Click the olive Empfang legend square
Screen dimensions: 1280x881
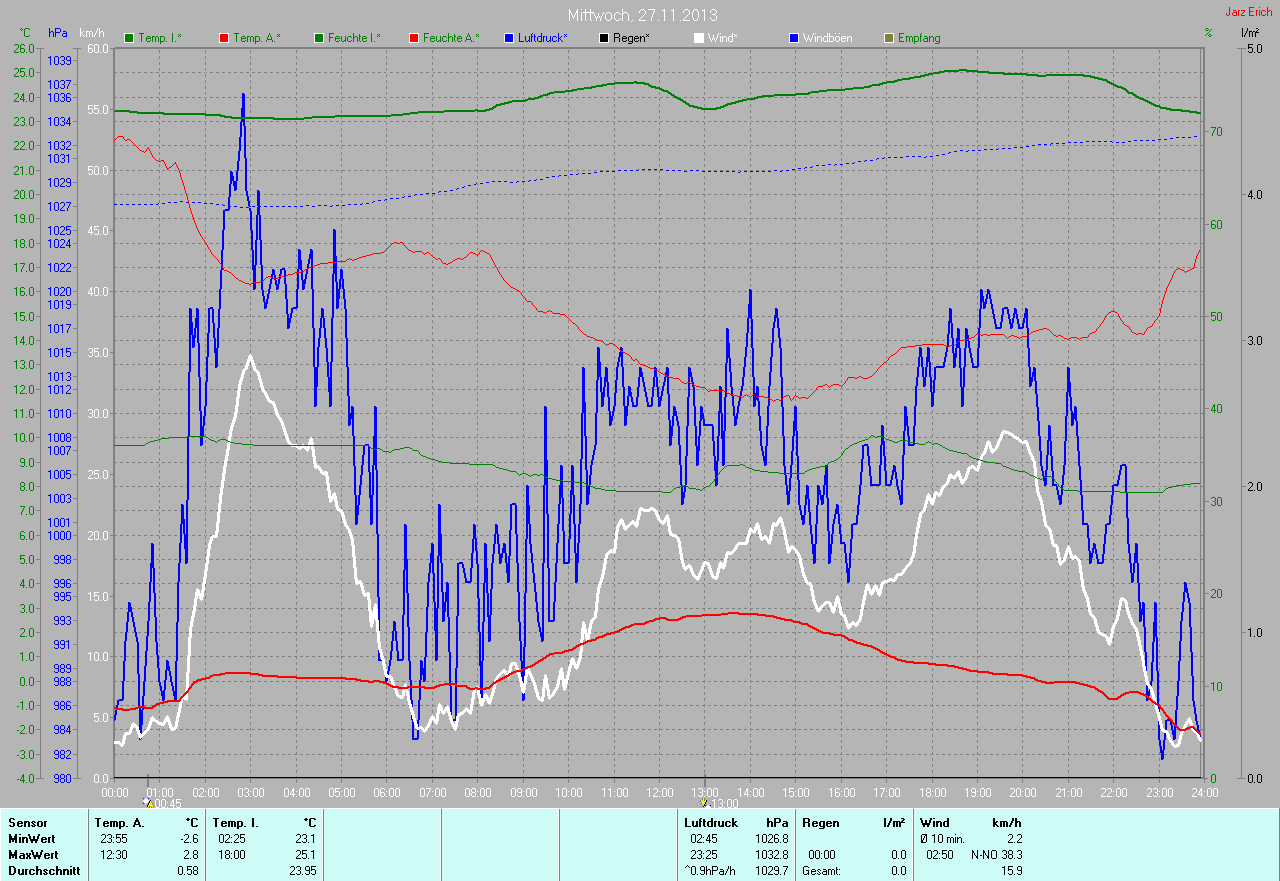[x=889, y=38]
